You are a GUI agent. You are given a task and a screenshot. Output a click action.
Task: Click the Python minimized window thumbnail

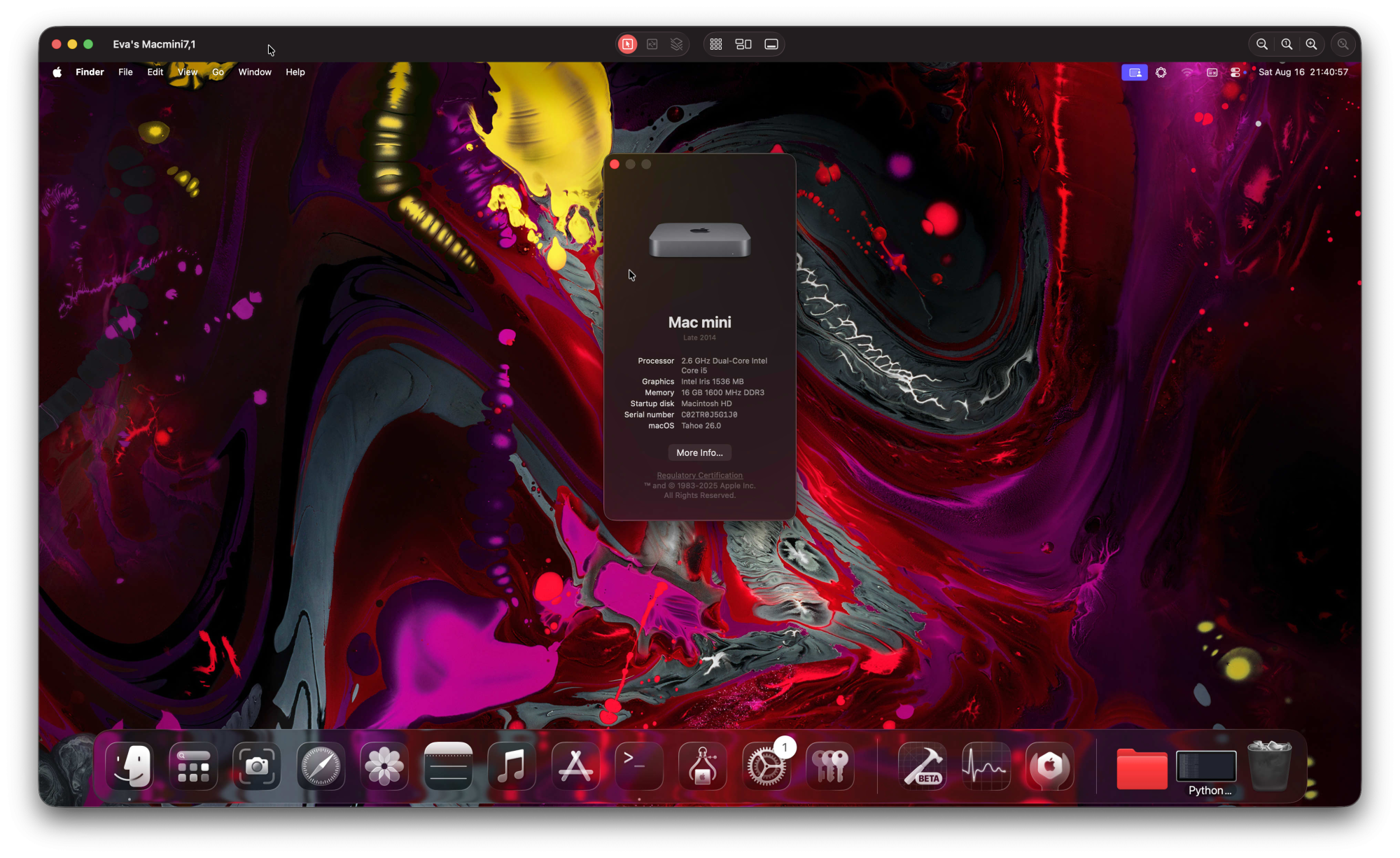pyautogui.click(x=1206, y=766)
